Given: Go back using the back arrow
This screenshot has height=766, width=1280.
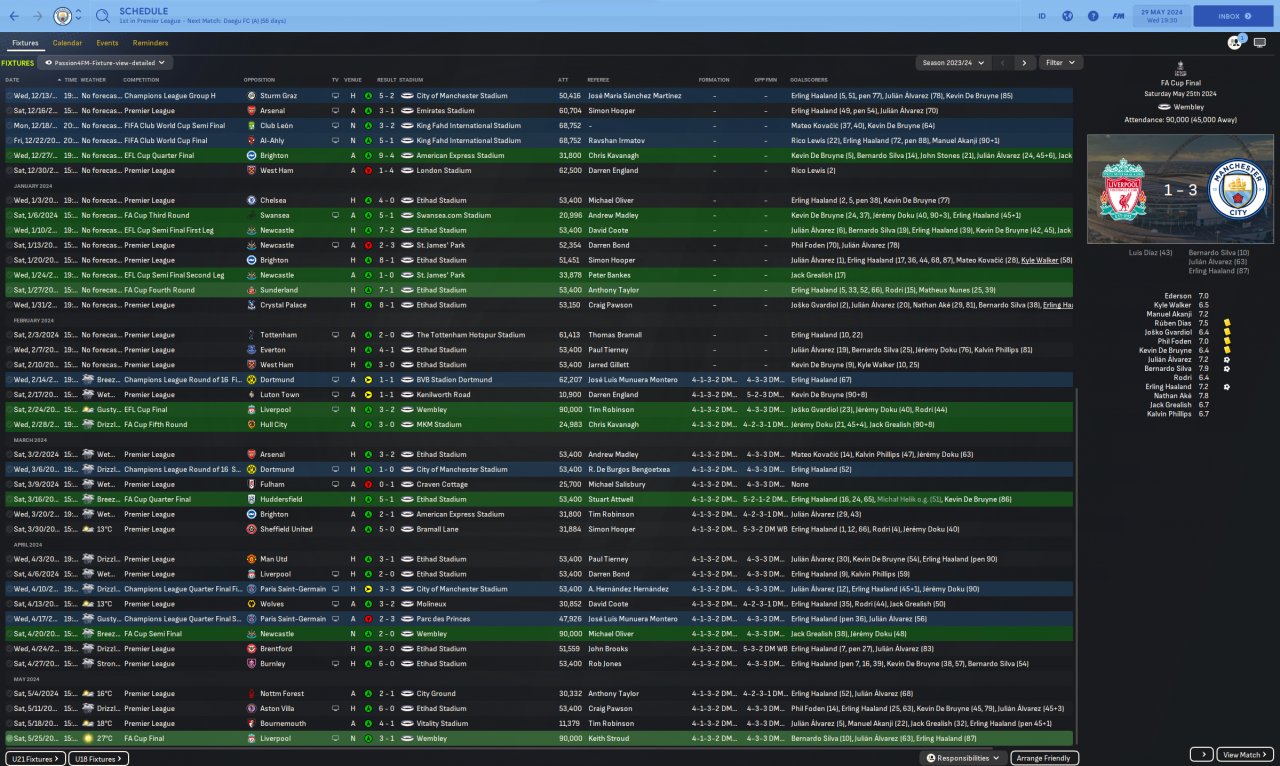Looking at the screenshot, I should (x=14, y=16).
